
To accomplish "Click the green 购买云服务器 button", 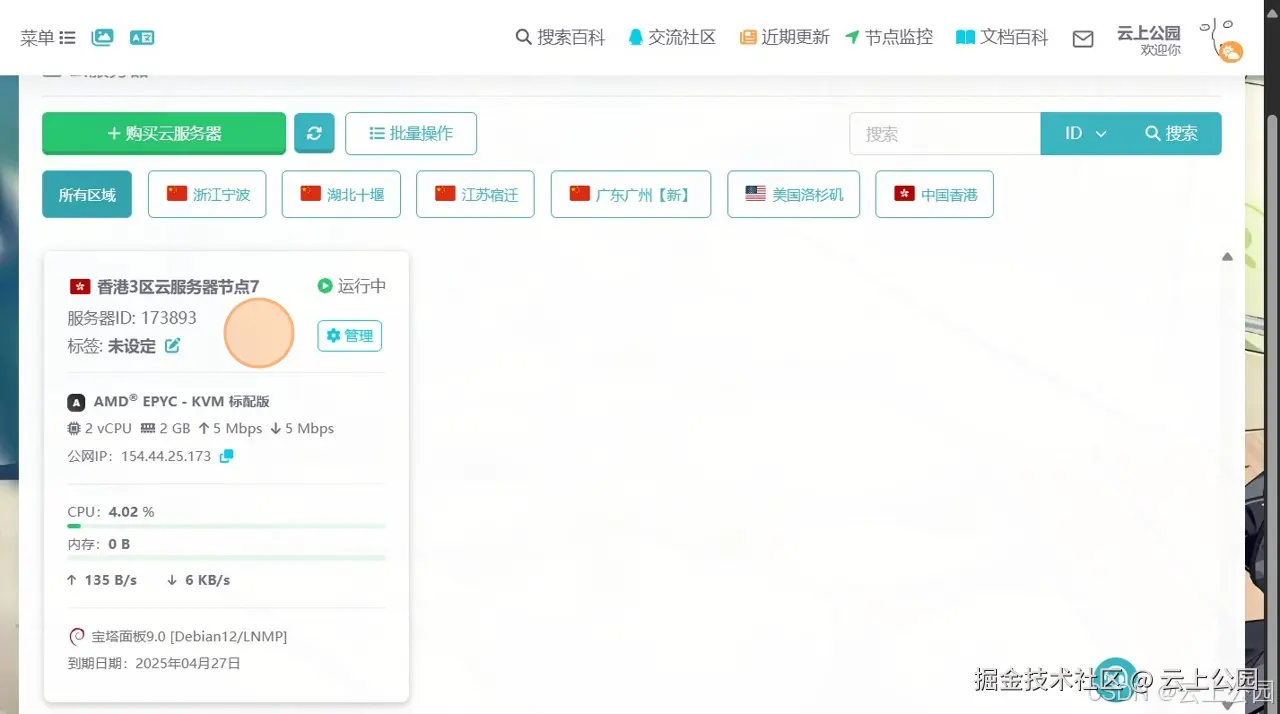I will [x=163, y=133].
